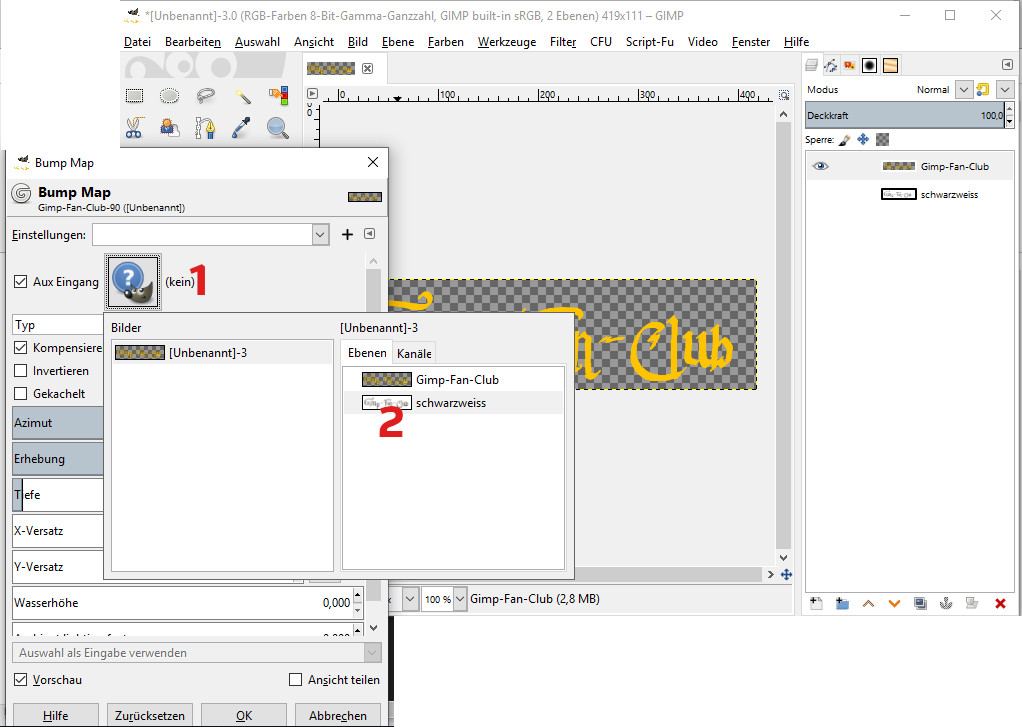
Task: Toggle the Vorschau preview checkbox
Action: [21, 679]
